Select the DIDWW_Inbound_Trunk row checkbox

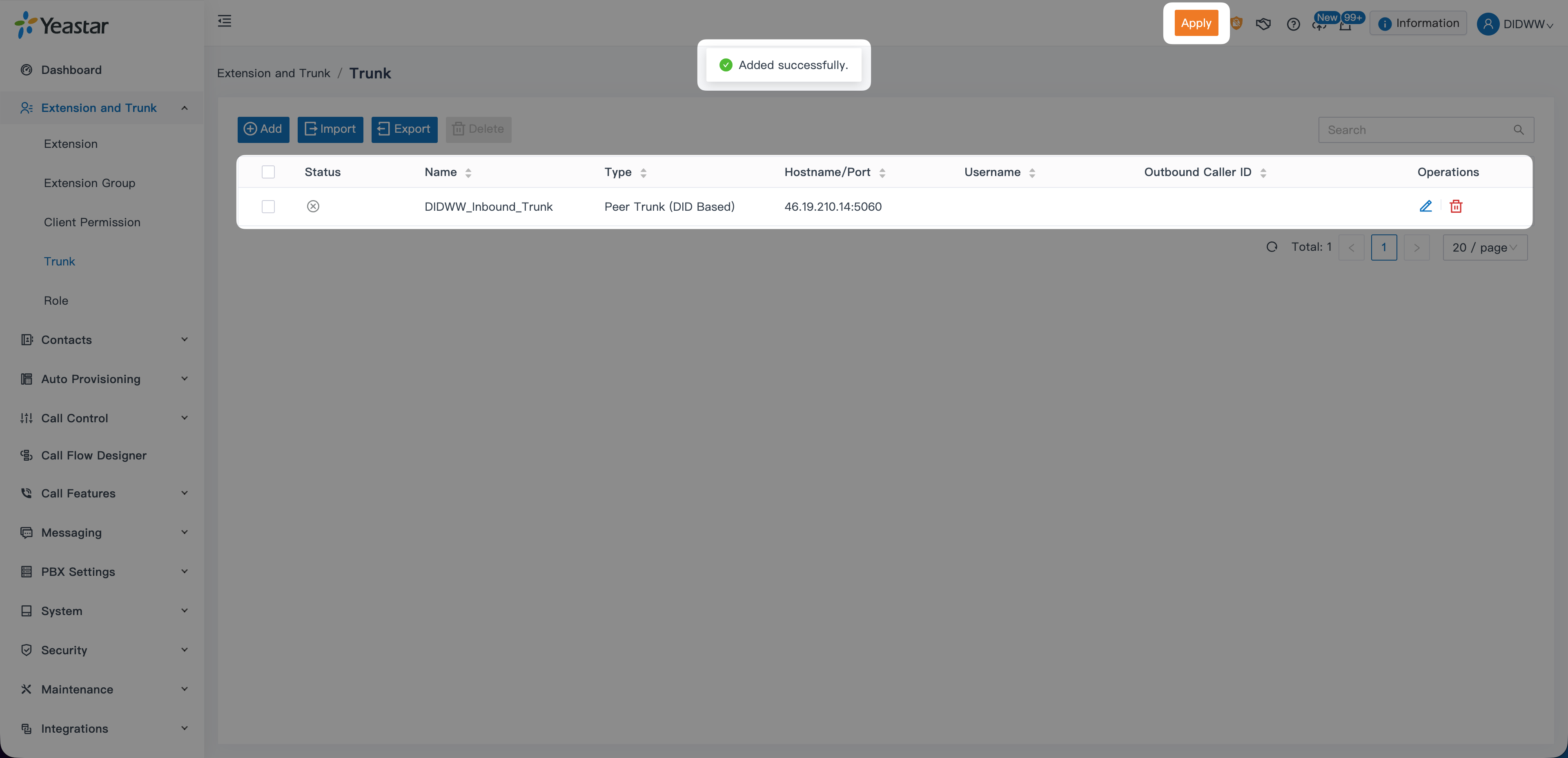[x=268, y=207]
